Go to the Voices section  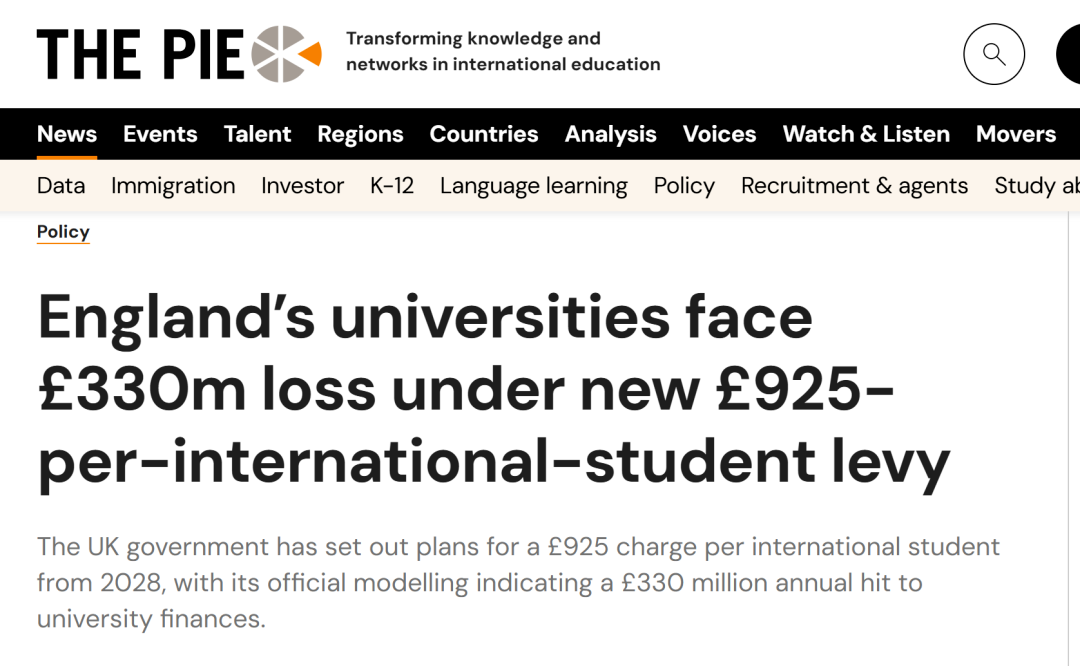click(719, 133)
